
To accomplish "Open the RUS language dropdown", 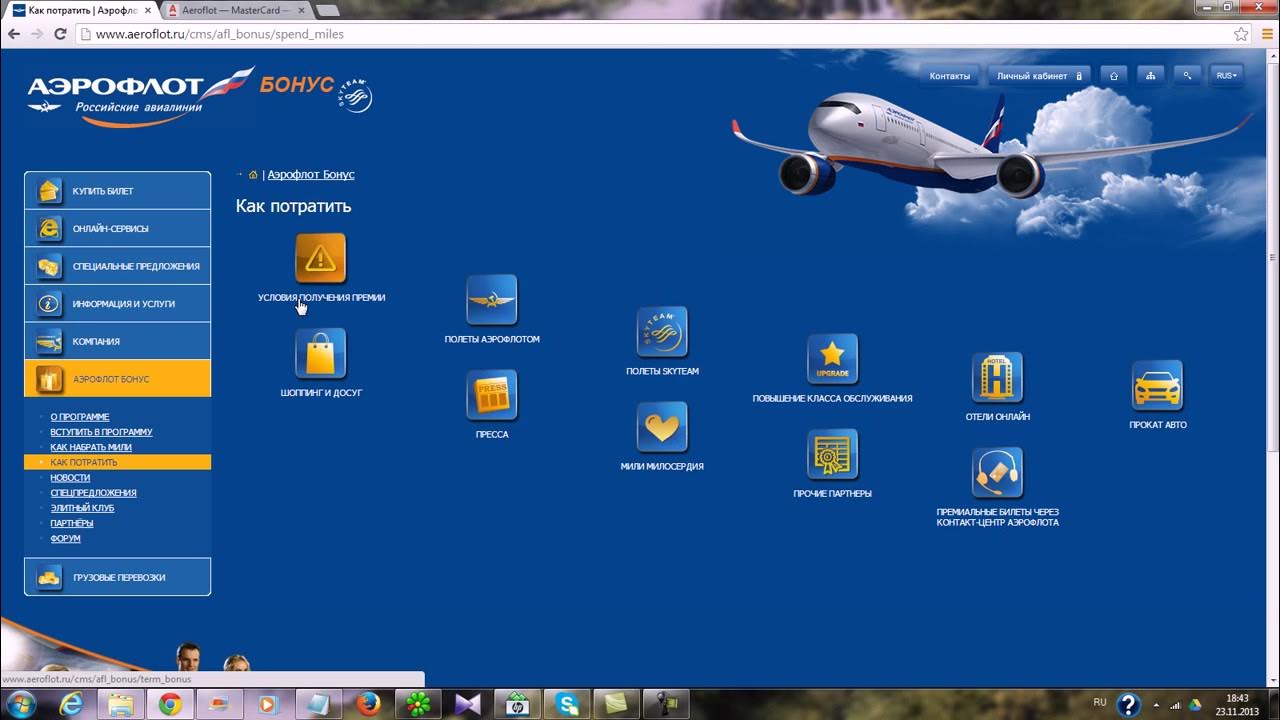I will 1226,76.
